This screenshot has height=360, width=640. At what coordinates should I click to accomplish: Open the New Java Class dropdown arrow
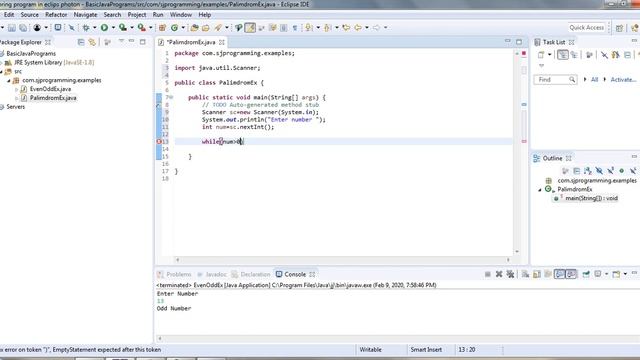183,27
